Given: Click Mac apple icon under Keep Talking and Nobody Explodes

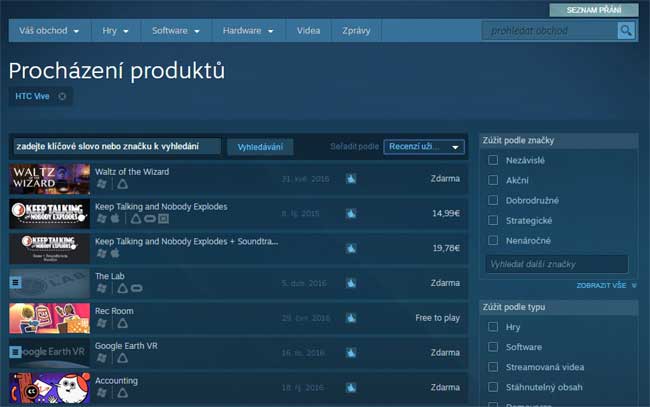Looking at the screenshot, I should tap(115, 218).
